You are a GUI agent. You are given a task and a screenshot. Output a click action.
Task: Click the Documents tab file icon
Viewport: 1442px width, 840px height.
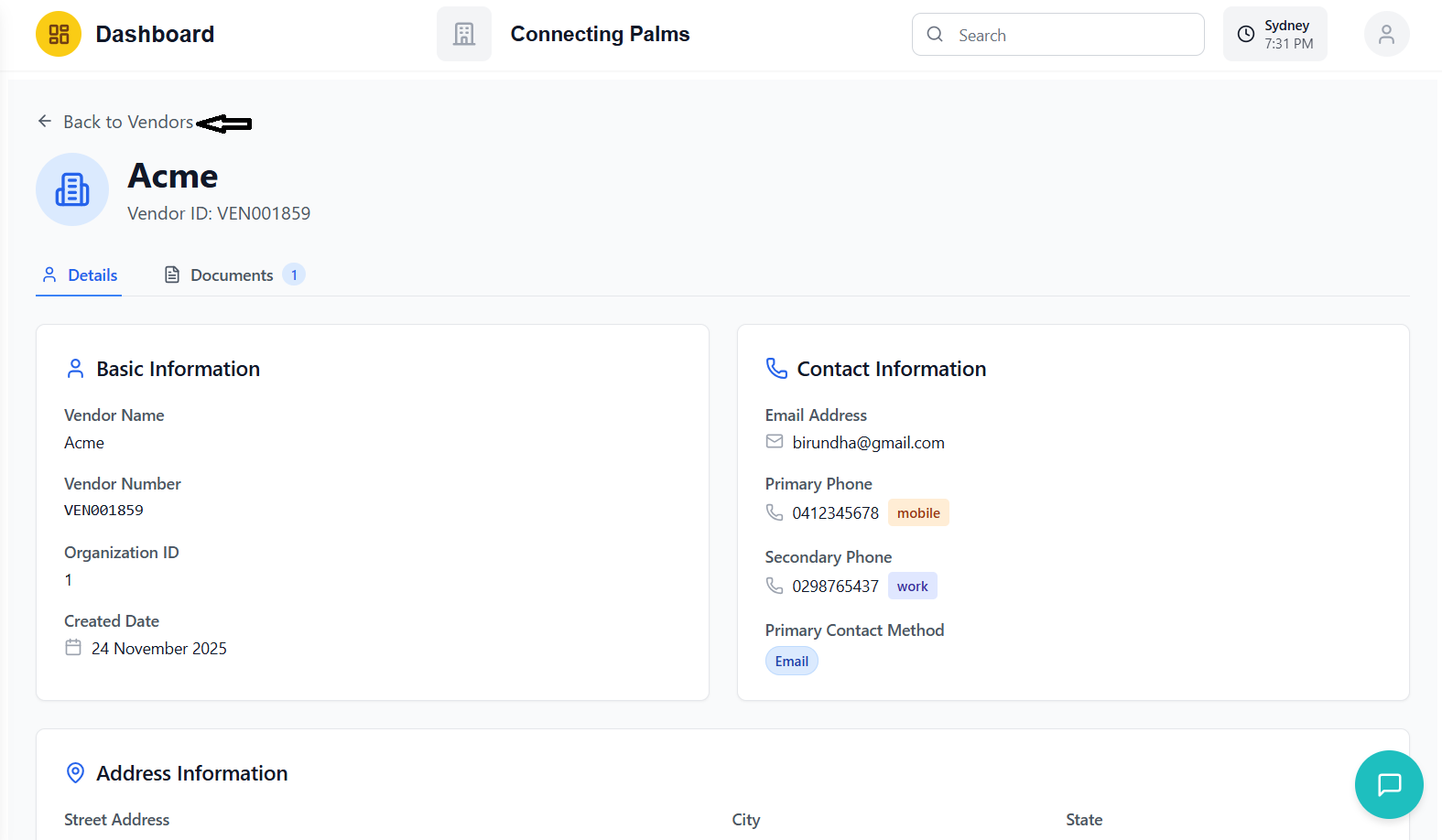(x=171, y=275)
